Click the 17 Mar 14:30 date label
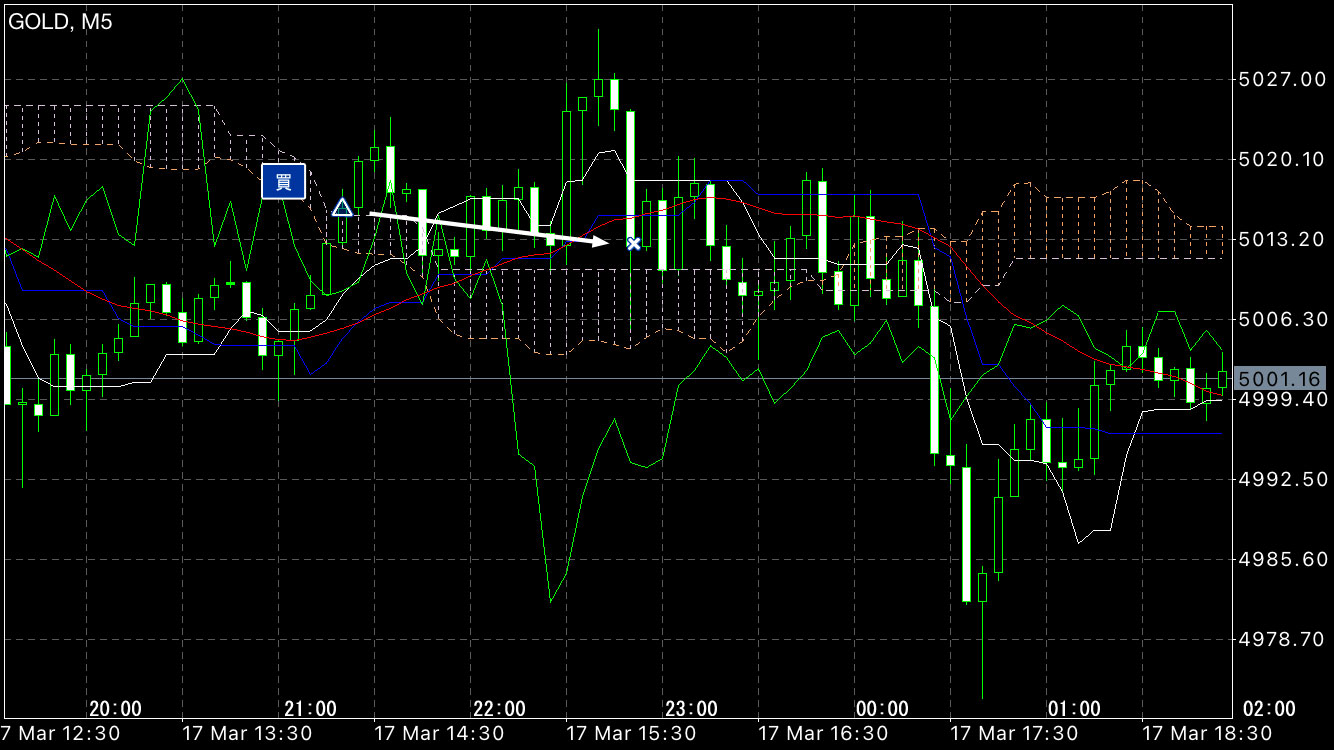Image resolution: width=1334 pixels, height=750 pixels. (439, 734)
